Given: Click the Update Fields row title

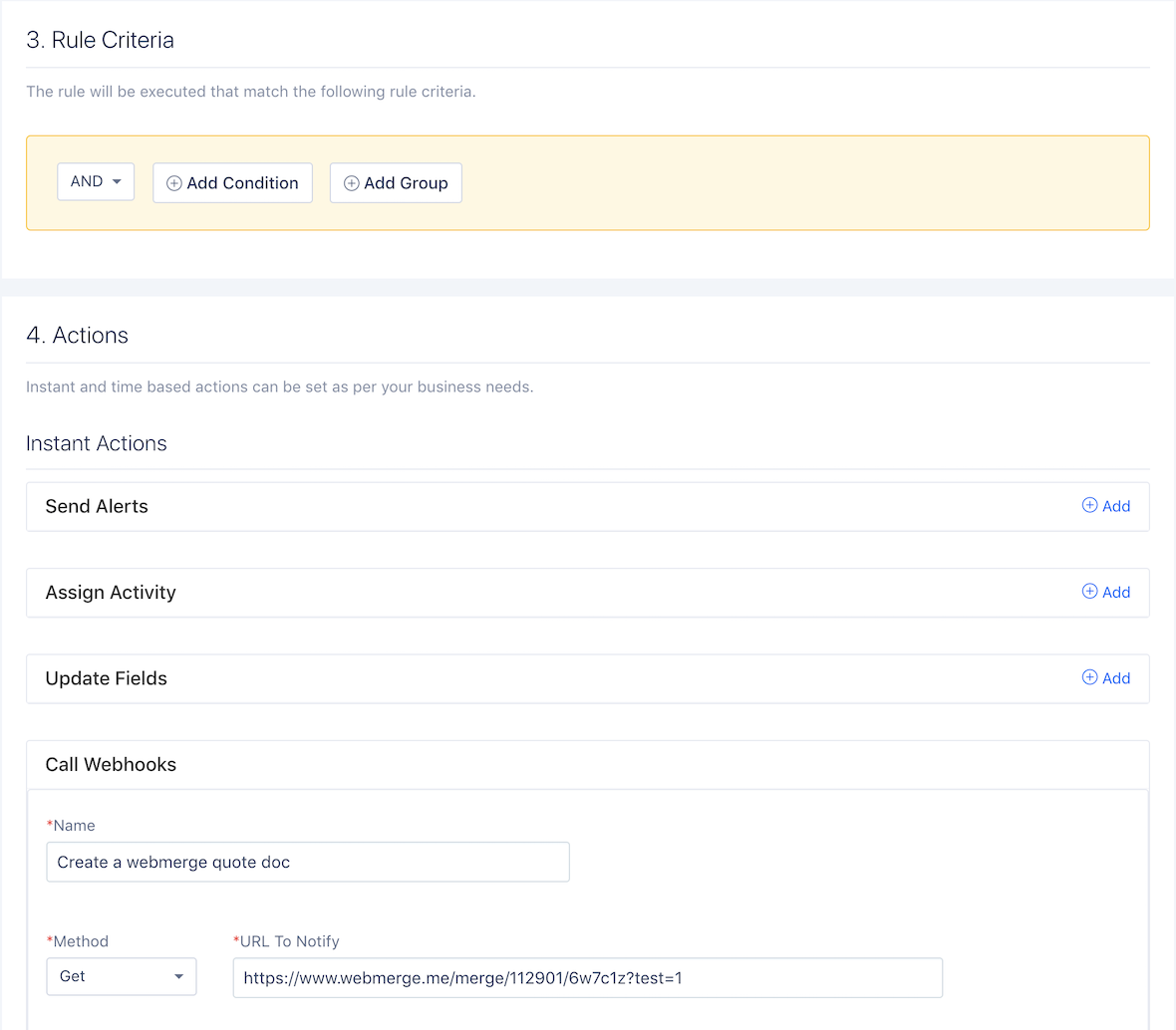Looking at the screenshot, I should coord(106,678).
